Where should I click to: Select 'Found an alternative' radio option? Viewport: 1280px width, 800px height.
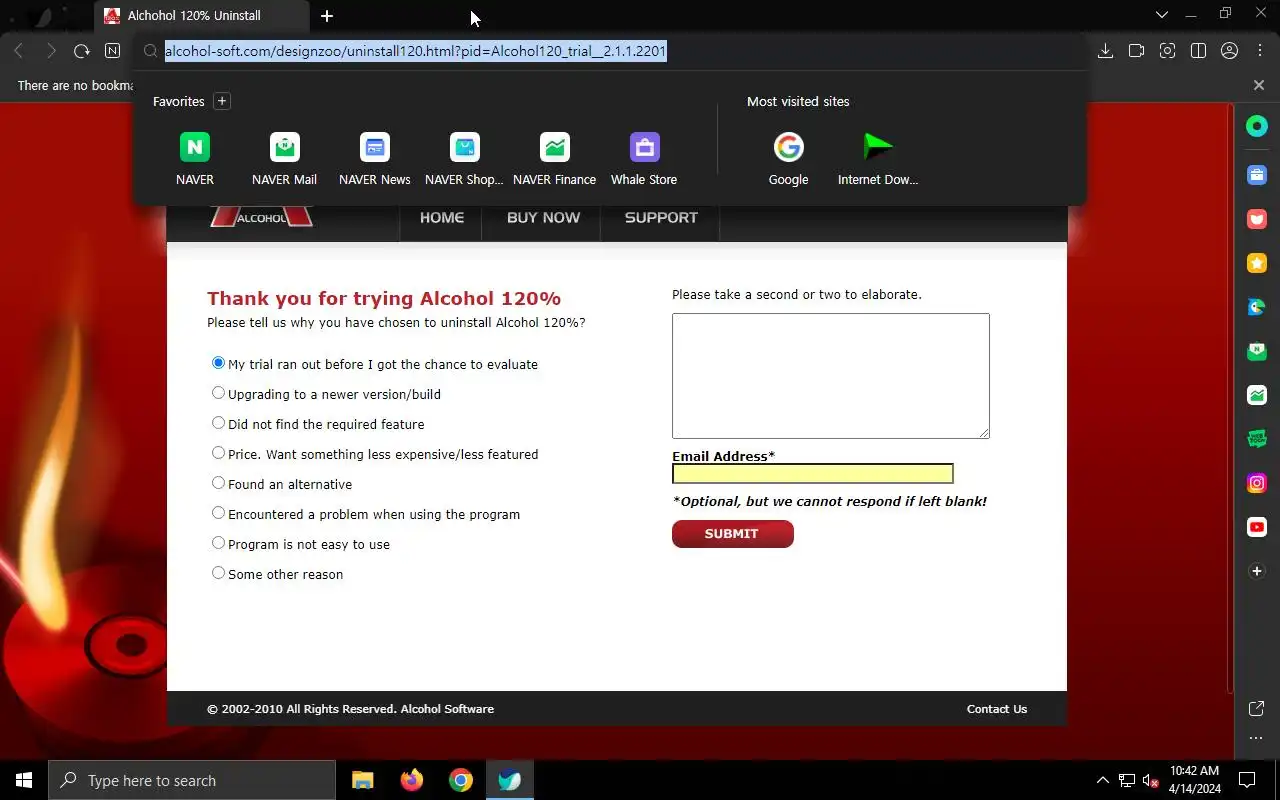[218, 483]
